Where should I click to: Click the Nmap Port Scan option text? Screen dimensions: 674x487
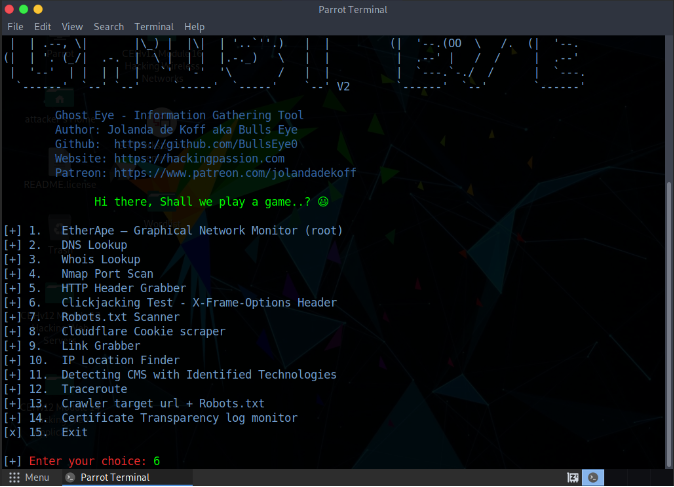[x=107, y=274]
